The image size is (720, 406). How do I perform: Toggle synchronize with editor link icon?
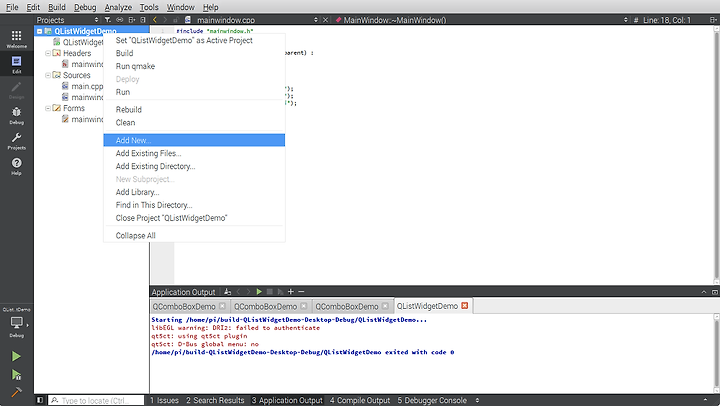pyautogui.click(x=119, y=20)
